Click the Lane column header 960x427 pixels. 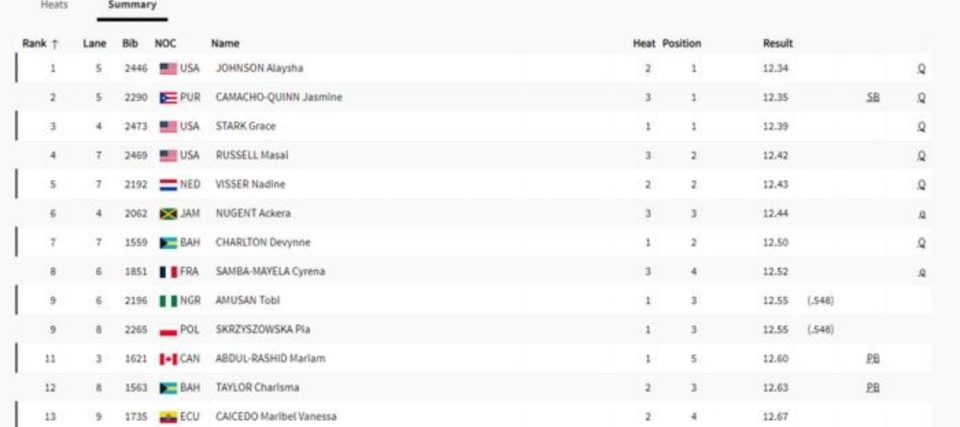click(x=94, y=44)
